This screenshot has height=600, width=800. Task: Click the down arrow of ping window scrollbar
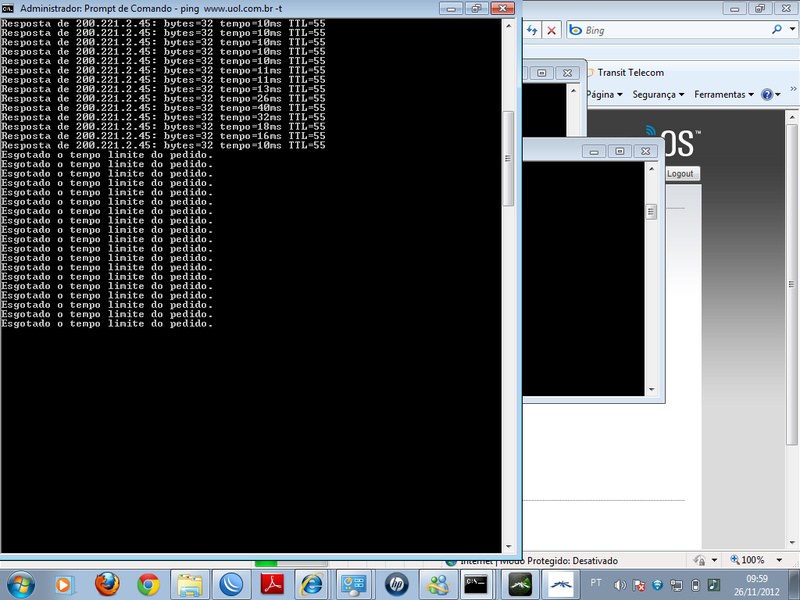click(x=508, y=546)
